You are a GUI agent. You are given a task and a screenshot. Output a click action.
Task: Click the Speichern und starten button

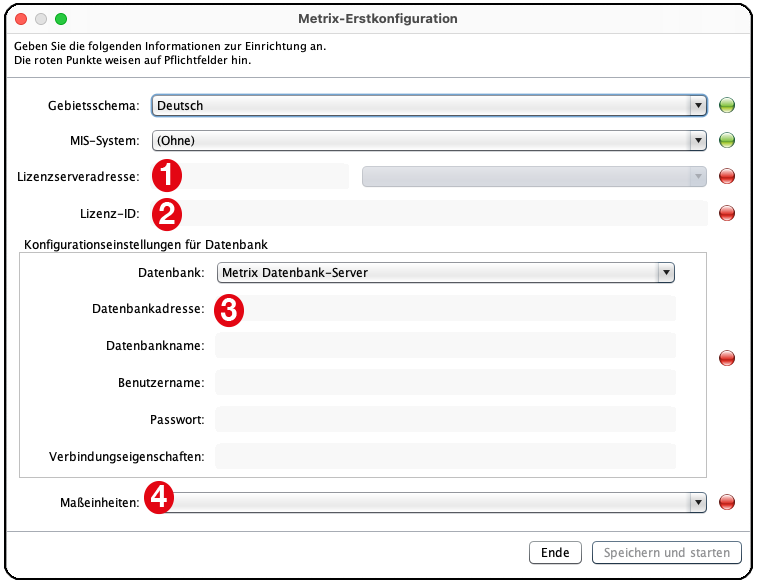[666, 553]
